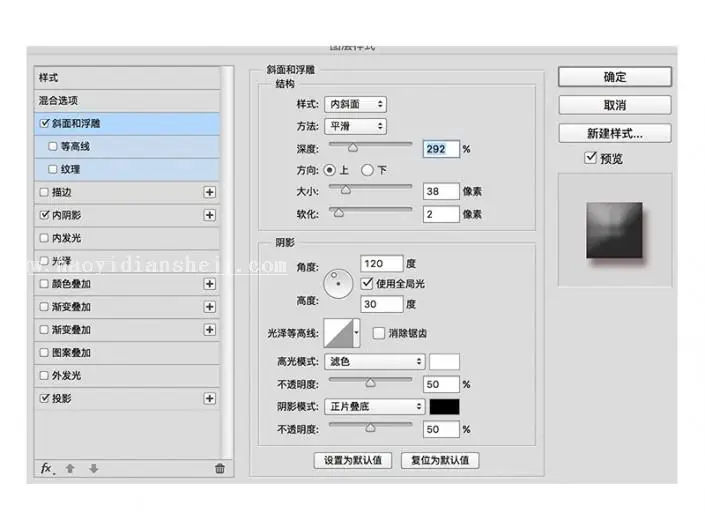This screenshot has height=528, width=705.
Task: Click the highlight opacity field showing 50
Action: pyautogui.click(x=441, y=385)
